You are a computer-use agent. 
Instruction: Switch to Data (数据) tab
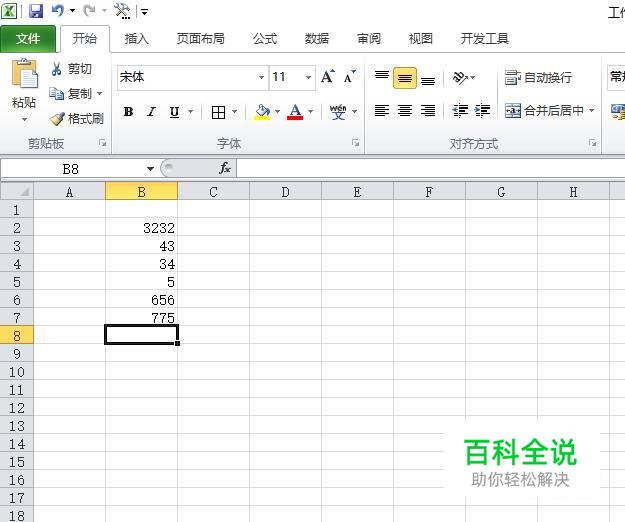tap(316, 39)
